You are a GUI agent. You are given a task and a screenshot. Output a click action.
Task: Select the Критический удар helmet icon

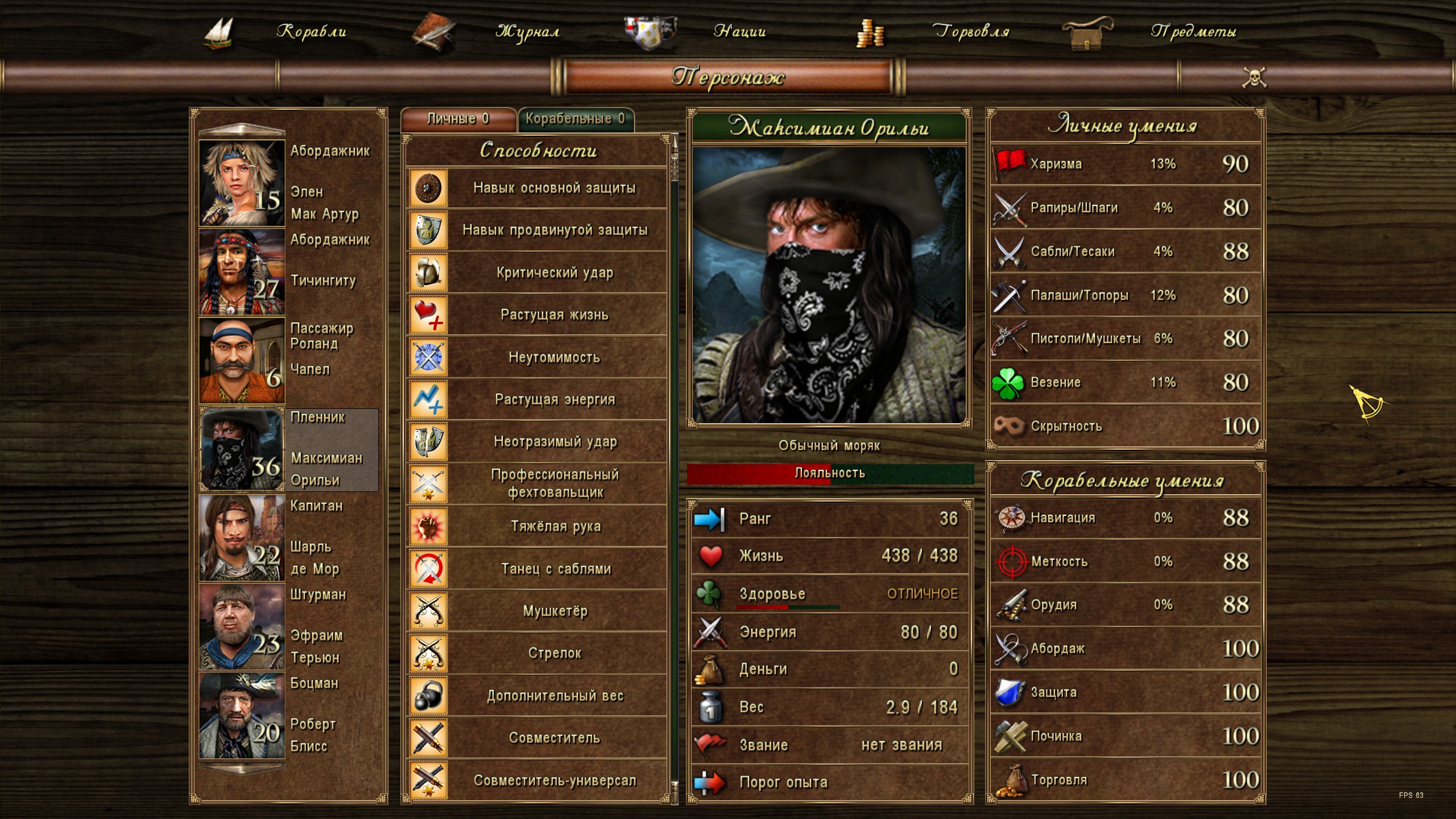click(x=428, y=273)
